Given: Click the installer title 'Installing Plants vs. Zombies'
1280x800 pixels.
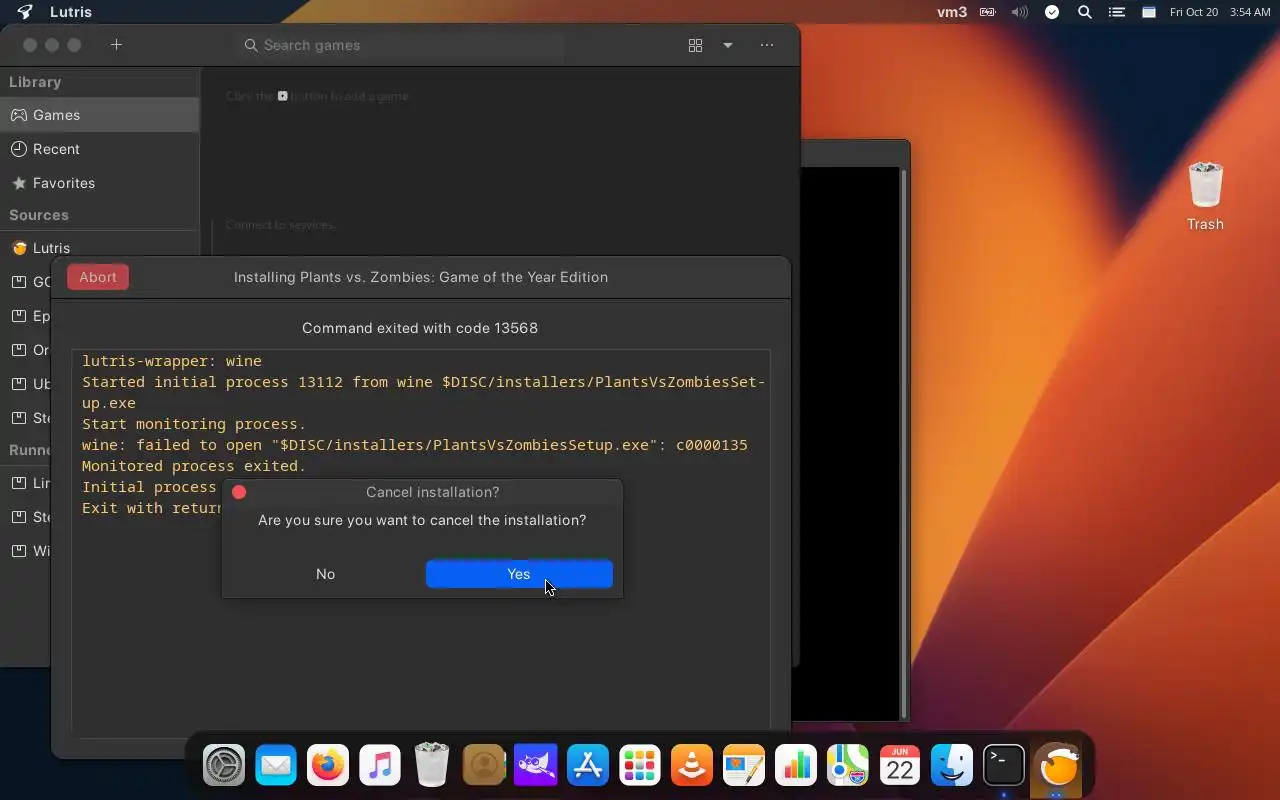Looking at the screenshot, I should point(421,277).
